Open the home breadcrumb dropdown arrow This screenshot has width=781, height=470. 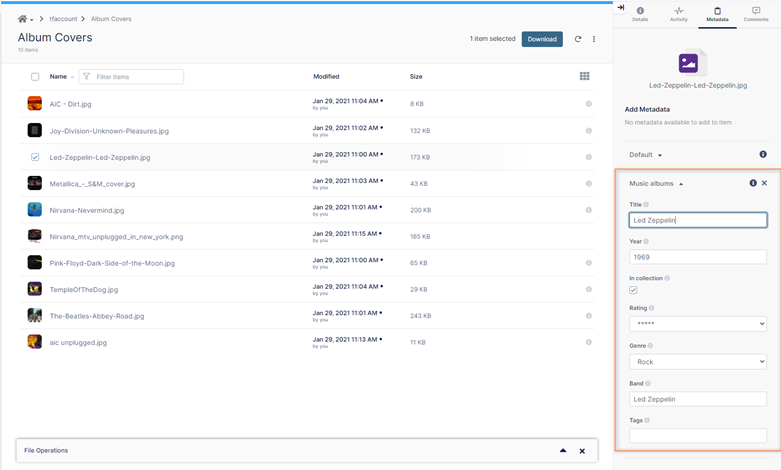31,20
